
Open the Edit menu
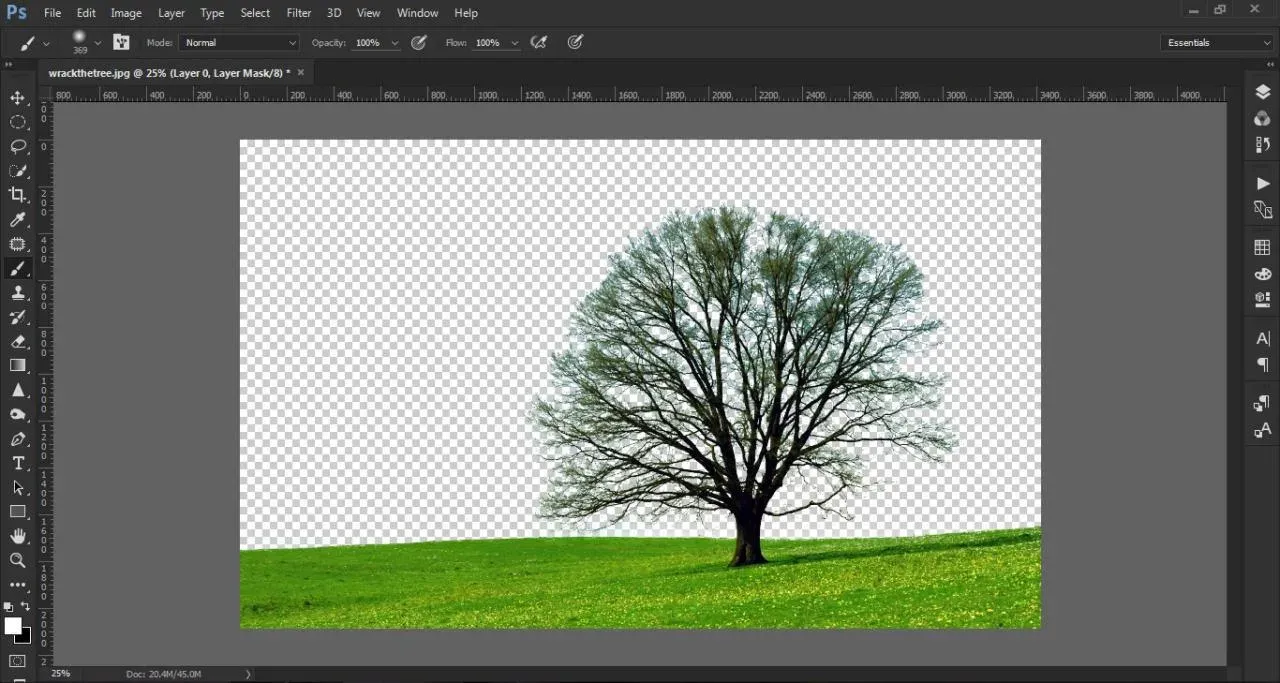86,13
